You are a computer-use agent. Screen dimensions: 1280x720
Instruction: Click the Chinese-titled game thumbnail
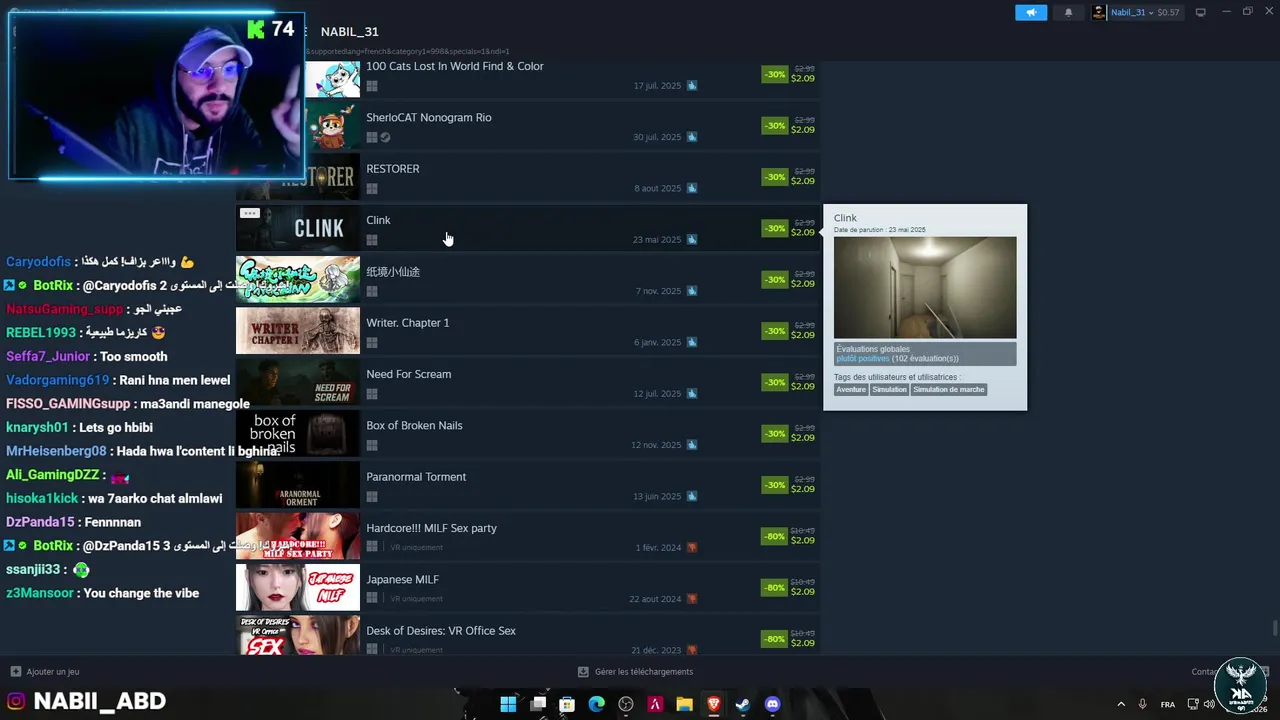tap(297, 280)
